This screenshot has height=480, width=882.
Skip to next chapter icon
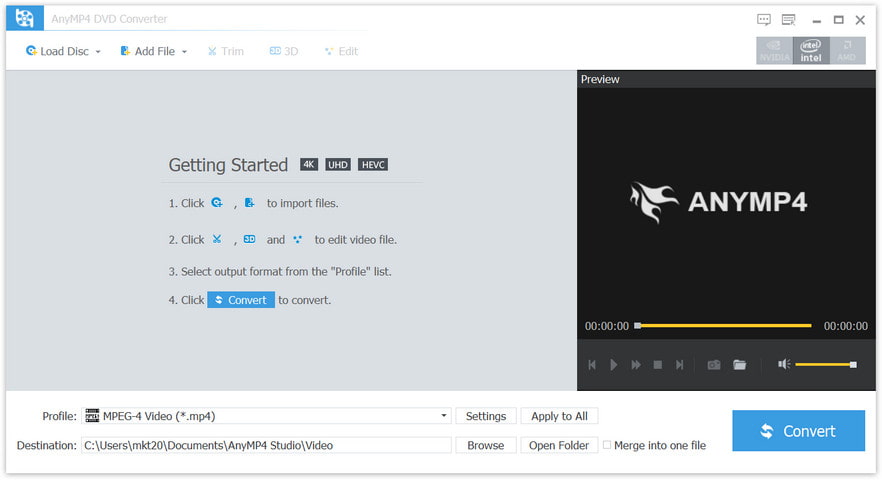(680, 365)
